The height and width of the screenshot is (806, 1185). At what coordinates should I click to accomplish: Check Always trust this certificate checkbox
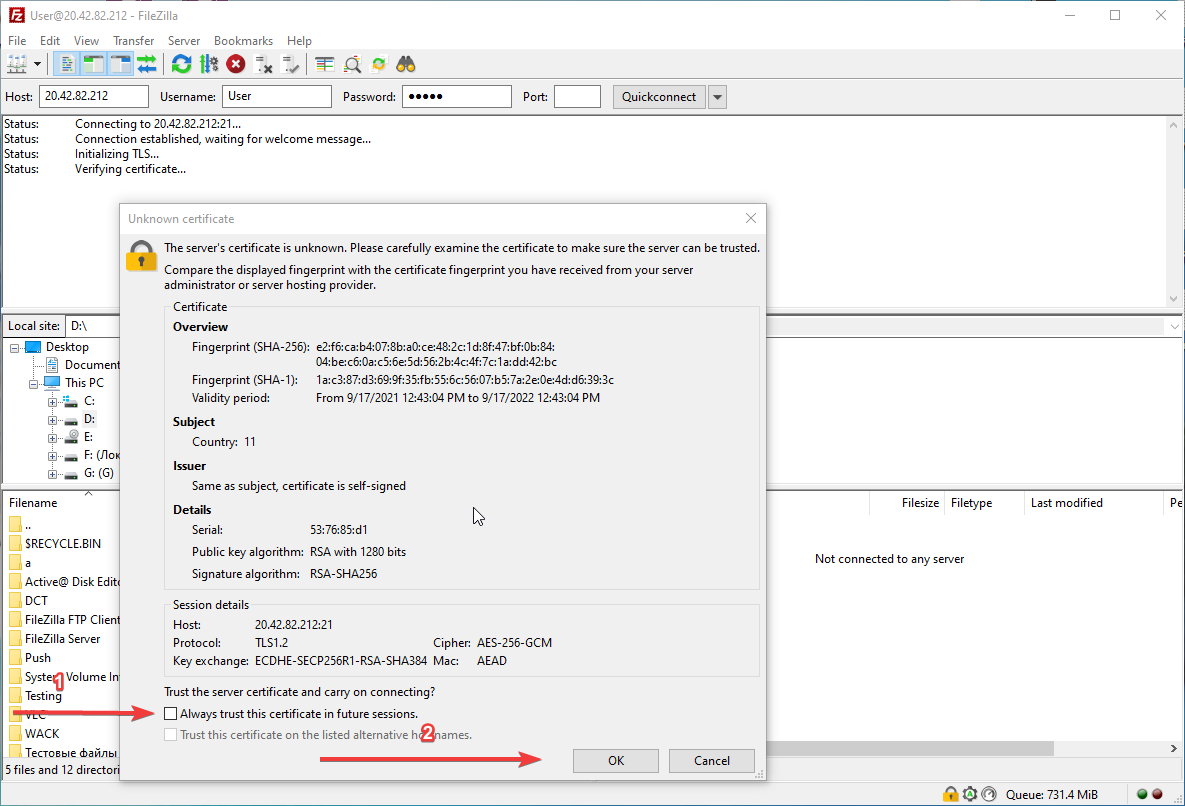(x=171, y=714)
